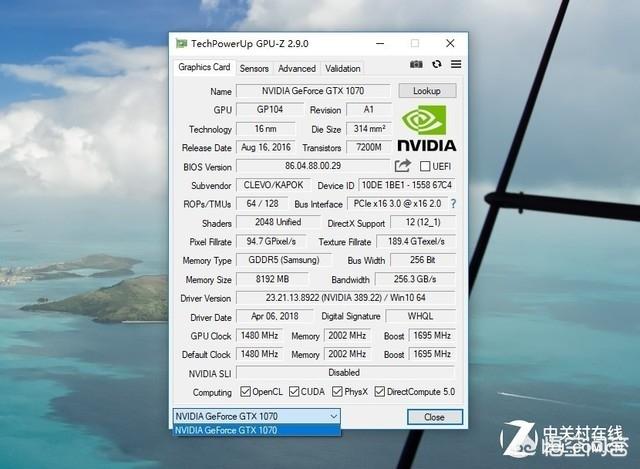Click the Shaders value 2048 Unified
Image resolution: width=640 pixels, height=469 pixels.
point(278,222)
